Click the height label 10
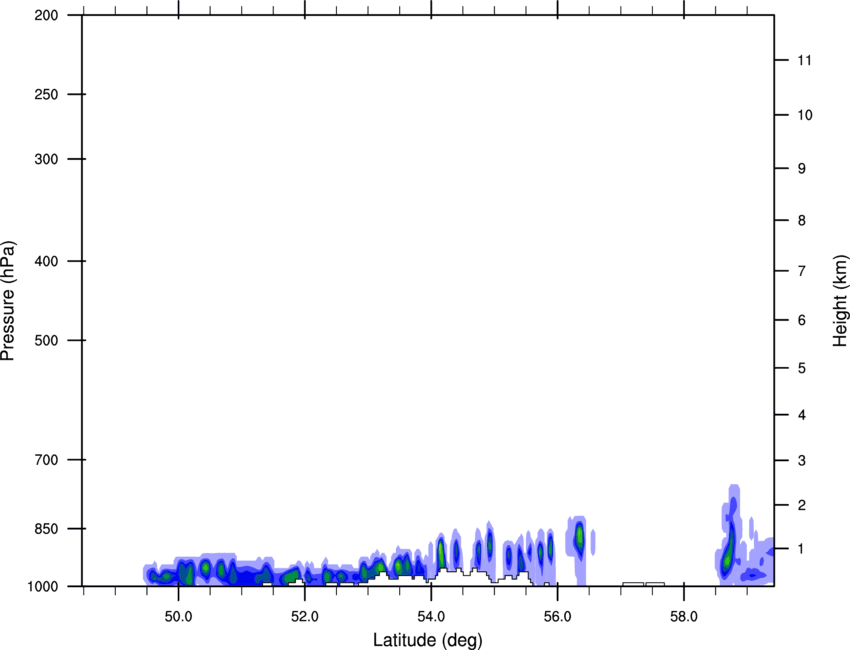The width and height of the screenshot is (850, 650). point(805,115)
